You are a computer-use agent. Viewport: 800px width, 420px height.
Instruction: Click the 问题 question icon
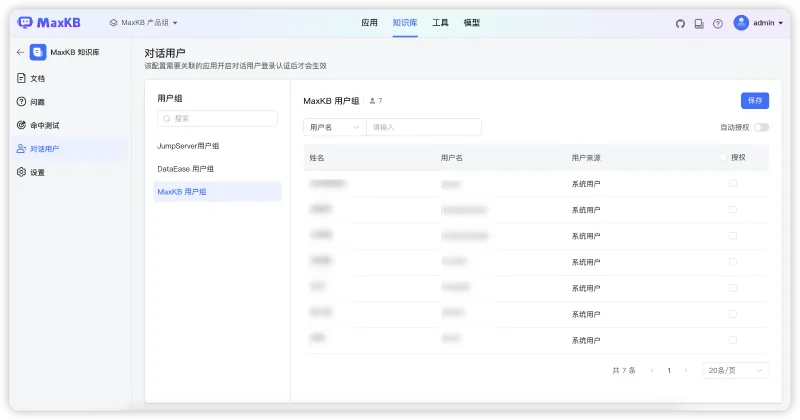pos(21,102)
